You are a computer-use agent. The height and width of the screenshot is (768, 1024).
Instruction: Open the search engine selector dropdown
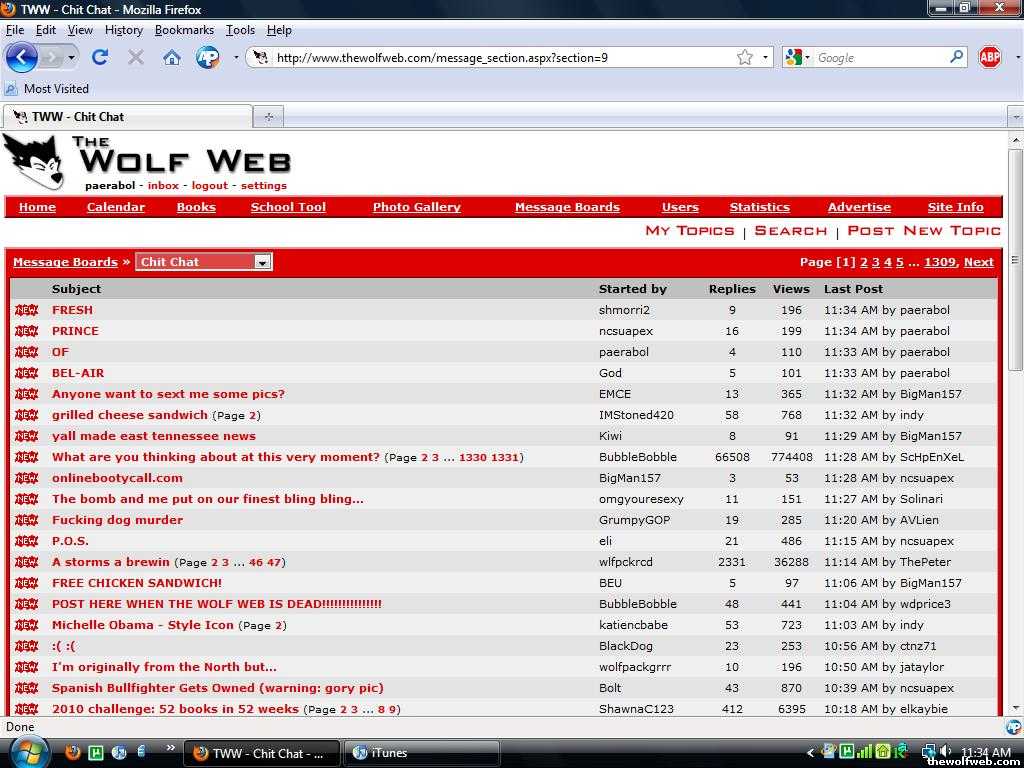(x=798, y=58)
